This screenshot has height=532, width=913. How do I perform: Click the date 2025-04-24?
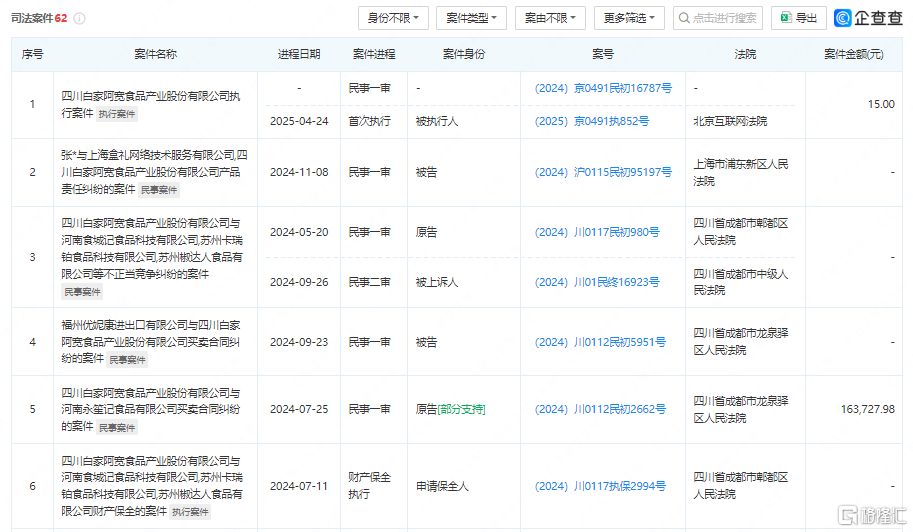tap(299, 121)
